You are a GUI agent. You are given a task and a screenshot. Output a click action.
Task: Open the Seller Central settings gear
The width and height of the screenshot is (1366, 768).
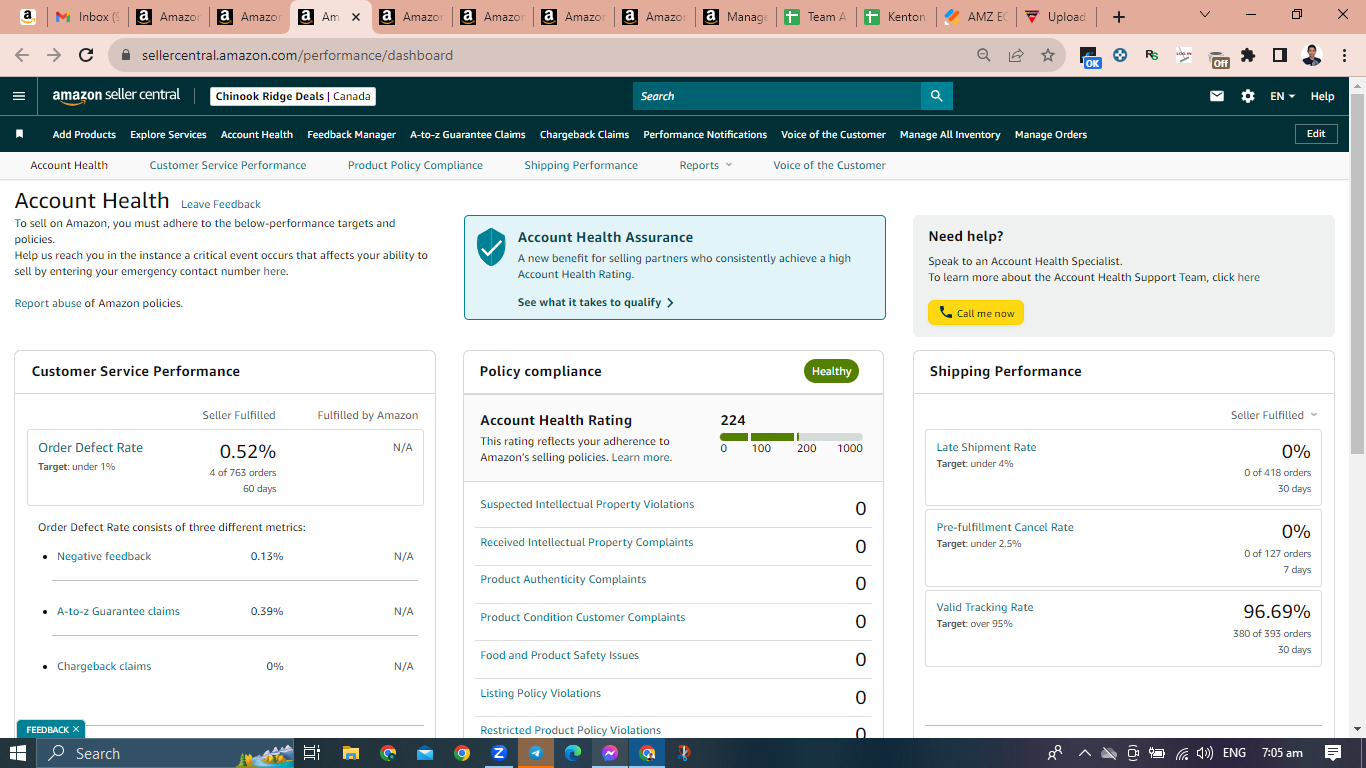coord(1248,96)
